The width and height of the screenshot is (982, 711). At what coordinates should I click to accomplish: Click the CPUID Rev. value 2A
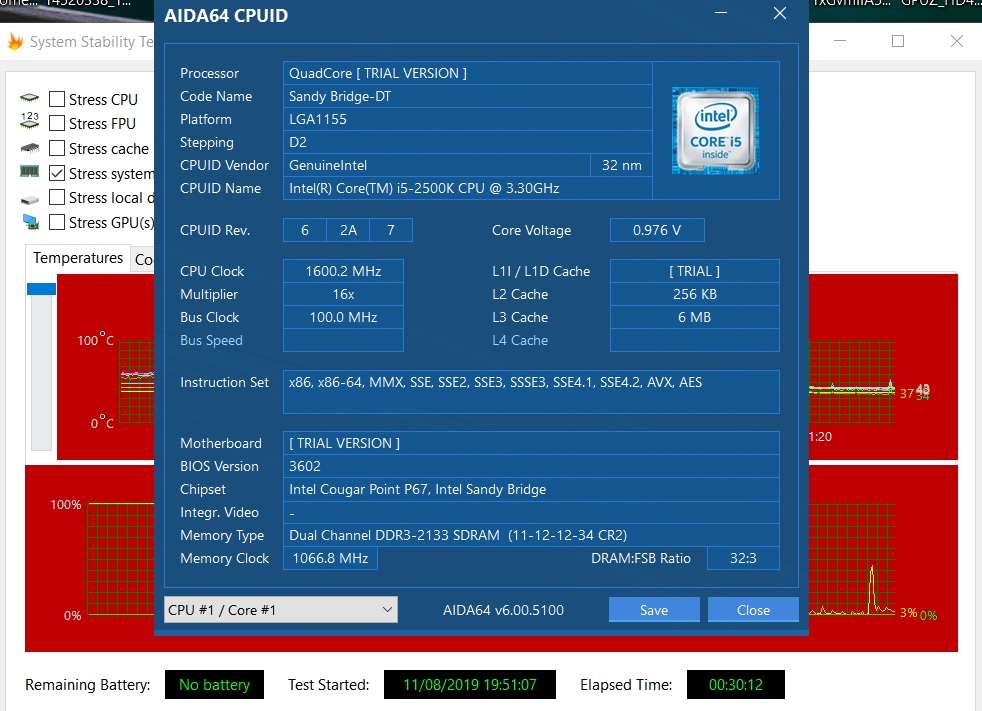[348, 230]
